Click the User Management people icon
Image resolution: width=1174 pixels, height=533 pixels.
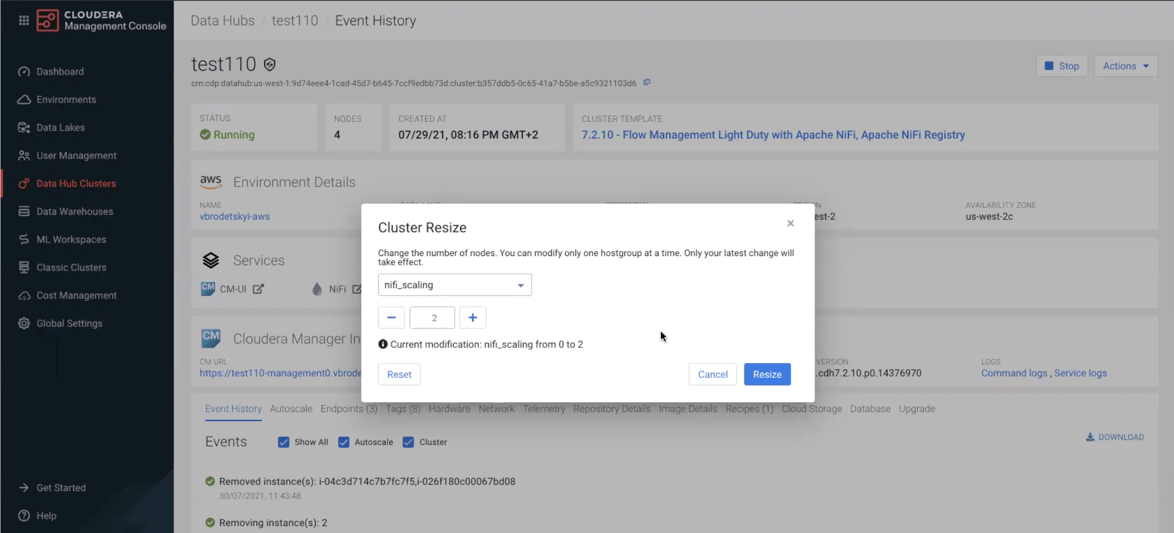point(24,156)
